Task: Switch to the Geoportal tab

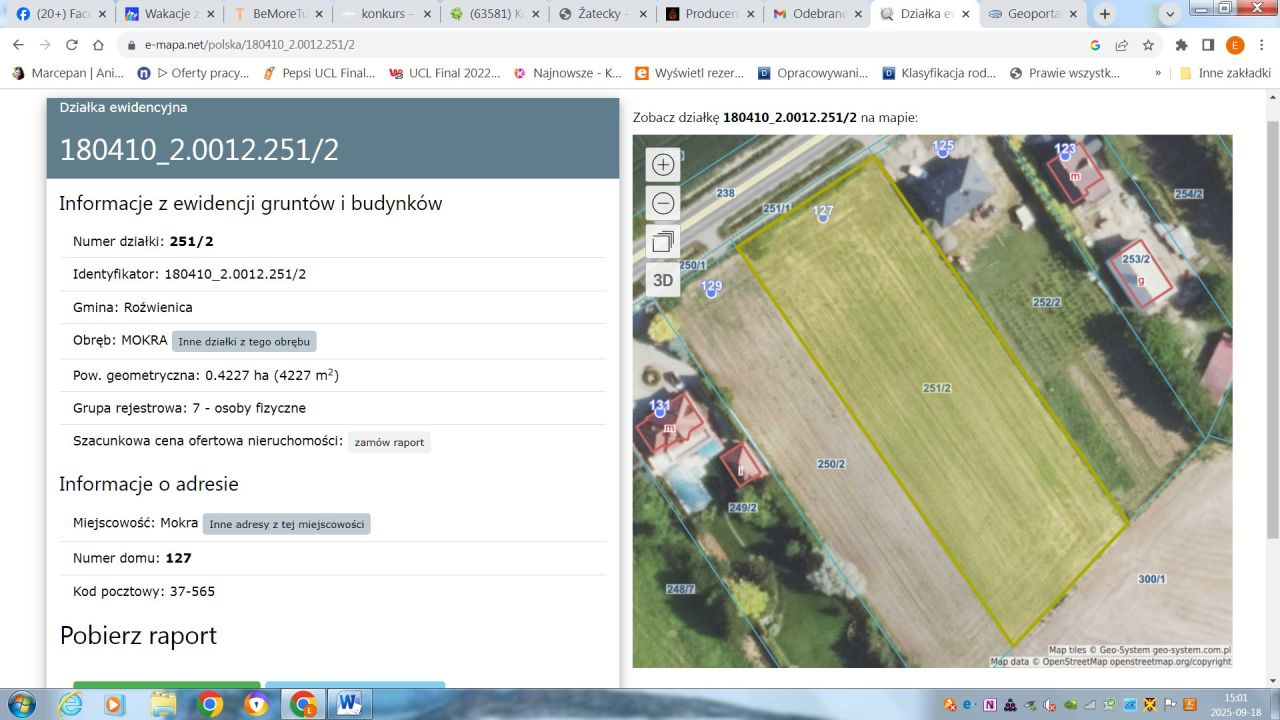Action: [x=1034, y=14]
